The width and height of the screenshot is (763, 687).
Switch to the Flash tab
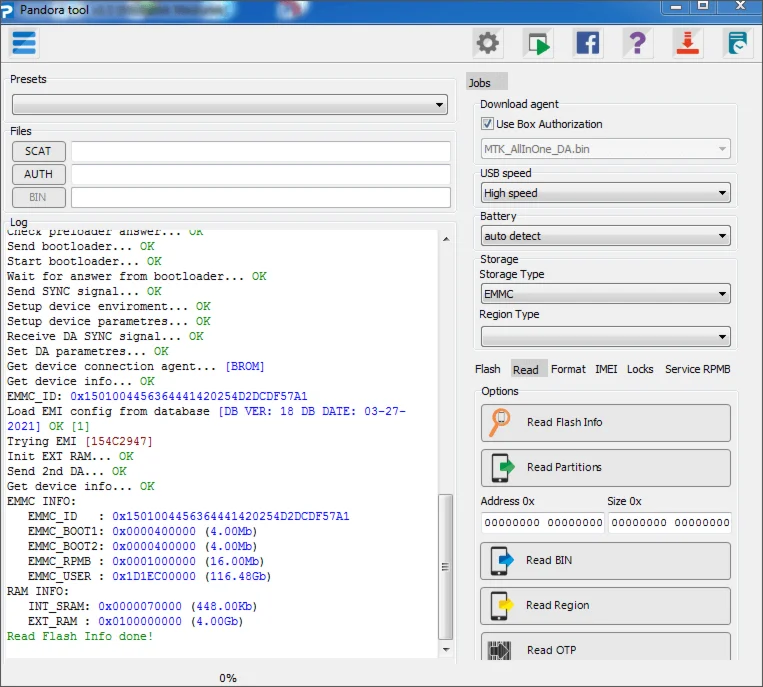pos(488,369)
